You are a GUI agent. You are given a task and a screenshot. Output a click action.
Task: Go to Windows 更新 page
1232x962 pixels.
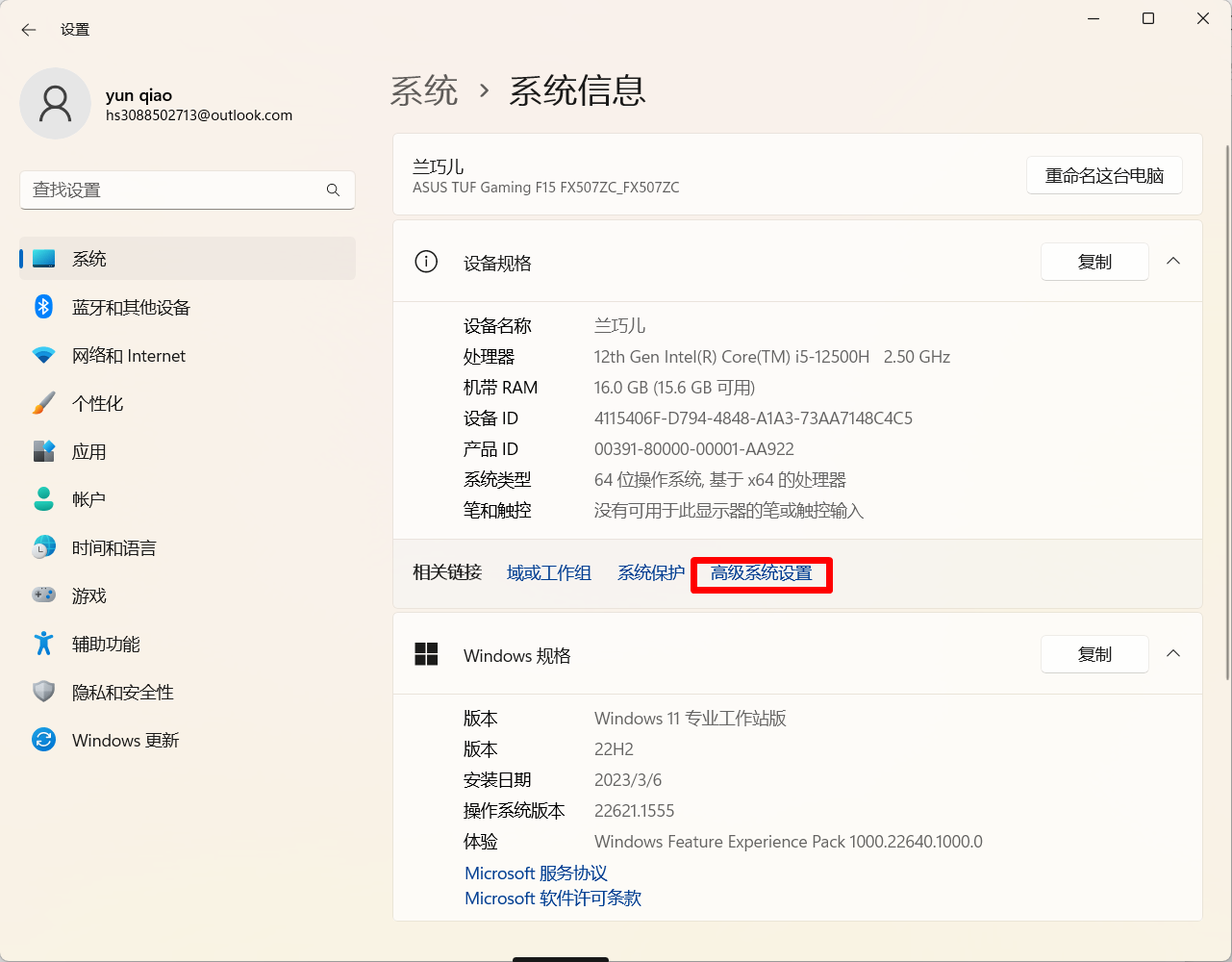pos(188,740)
